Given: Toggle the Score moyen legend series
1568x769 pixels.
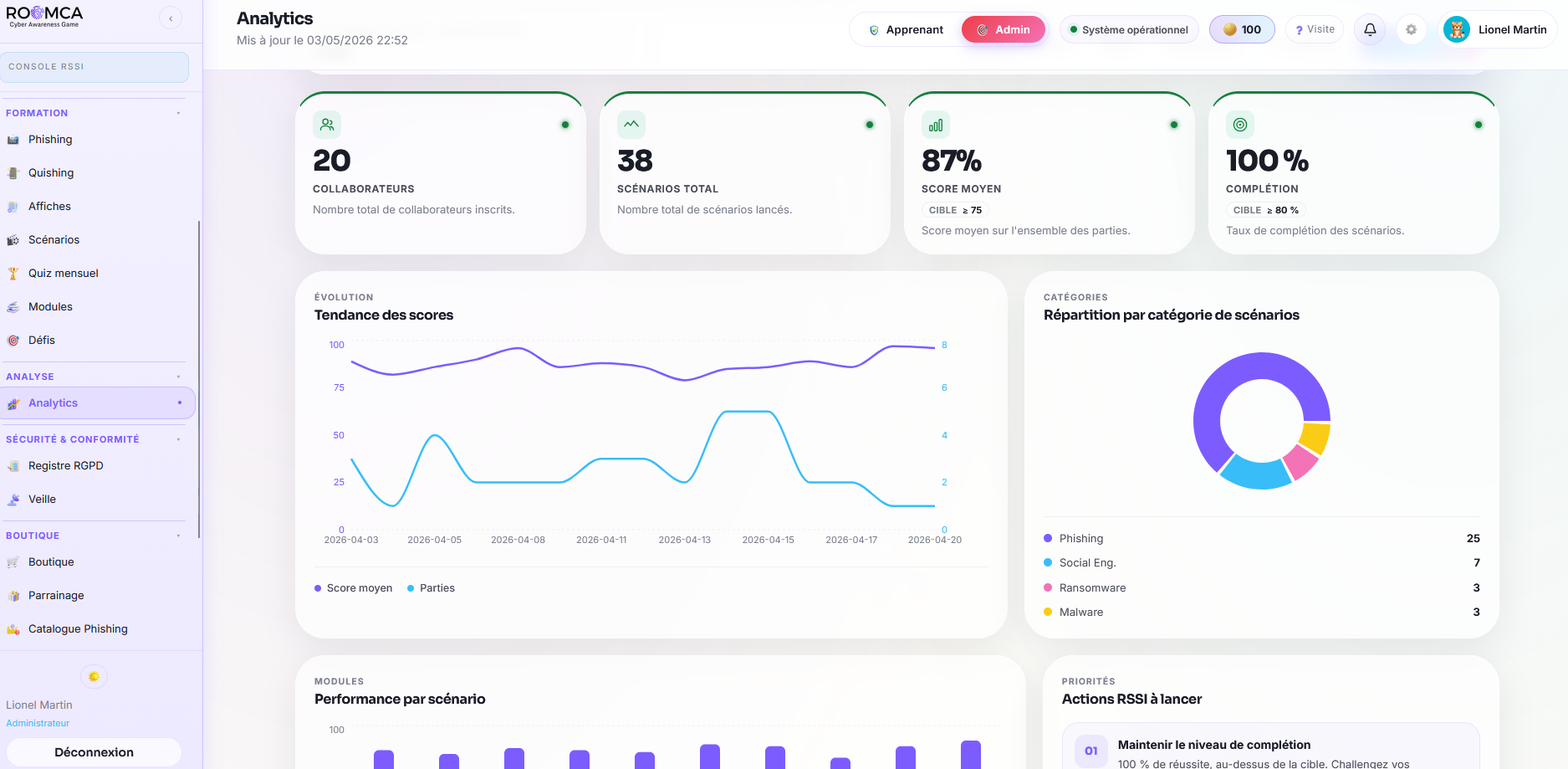Looking at the screenshot, I should pyautogui.click(x=353, y=588).
